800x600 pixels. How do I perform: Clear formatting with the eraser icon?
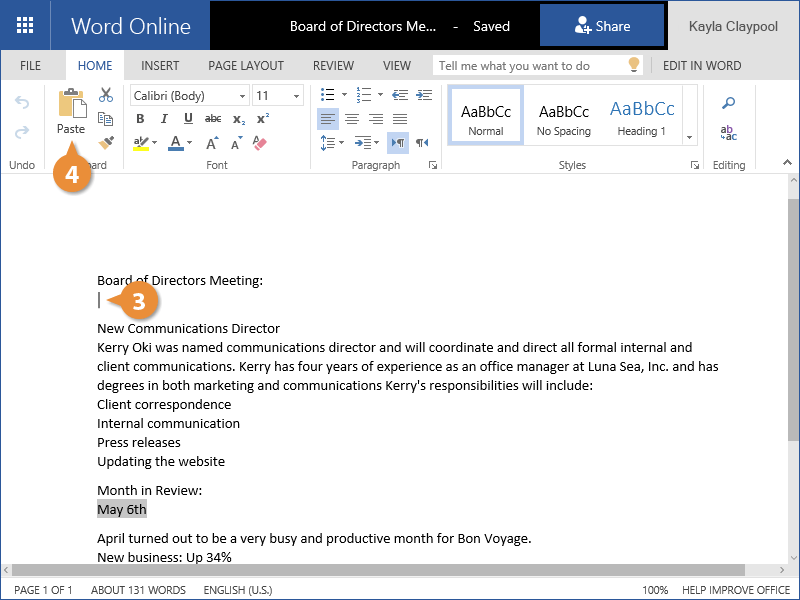click(261, 143)
